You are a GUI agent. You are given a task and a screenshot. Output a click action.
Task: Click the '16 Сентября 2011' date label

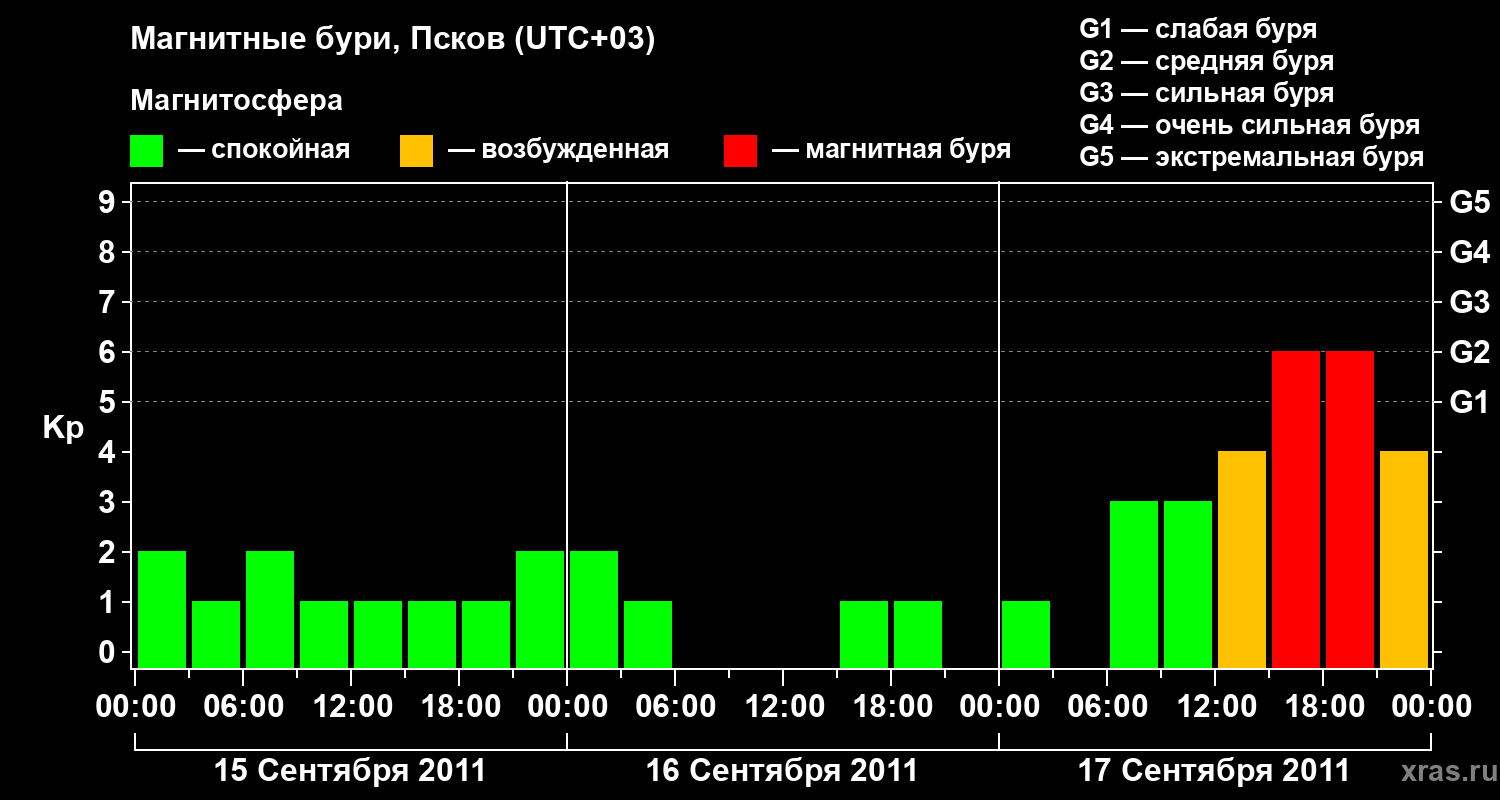782,770
